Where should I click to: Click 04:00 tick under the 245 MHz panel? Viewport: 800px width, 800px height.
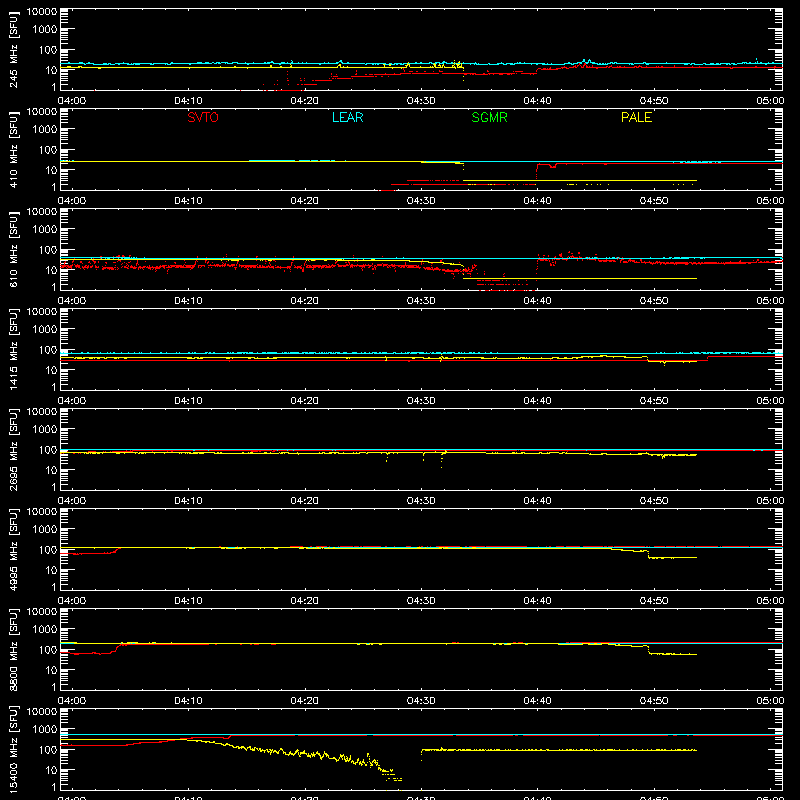[72, 101]
